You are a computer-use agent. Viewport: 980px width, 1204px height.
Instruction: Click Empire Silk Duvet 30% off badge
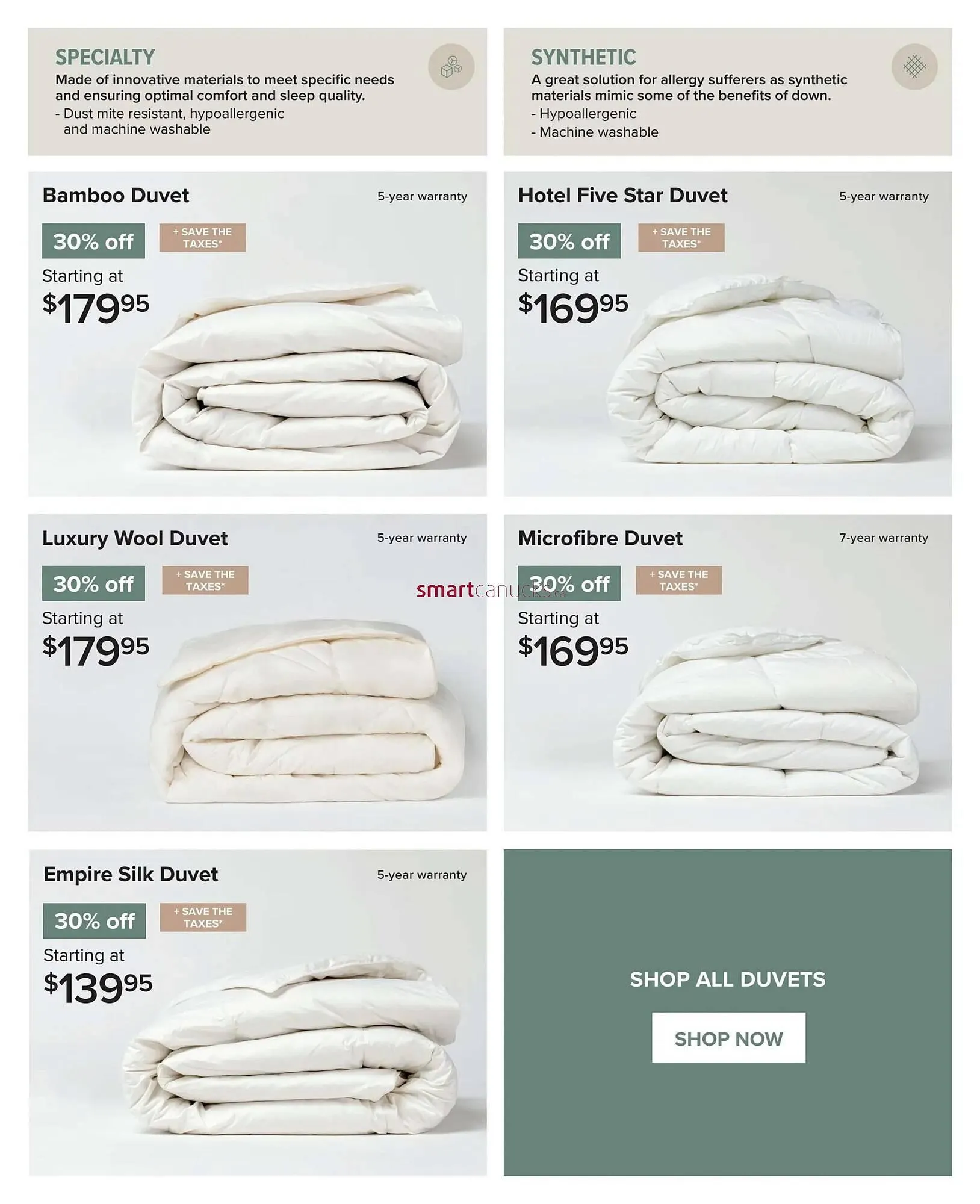95,920
